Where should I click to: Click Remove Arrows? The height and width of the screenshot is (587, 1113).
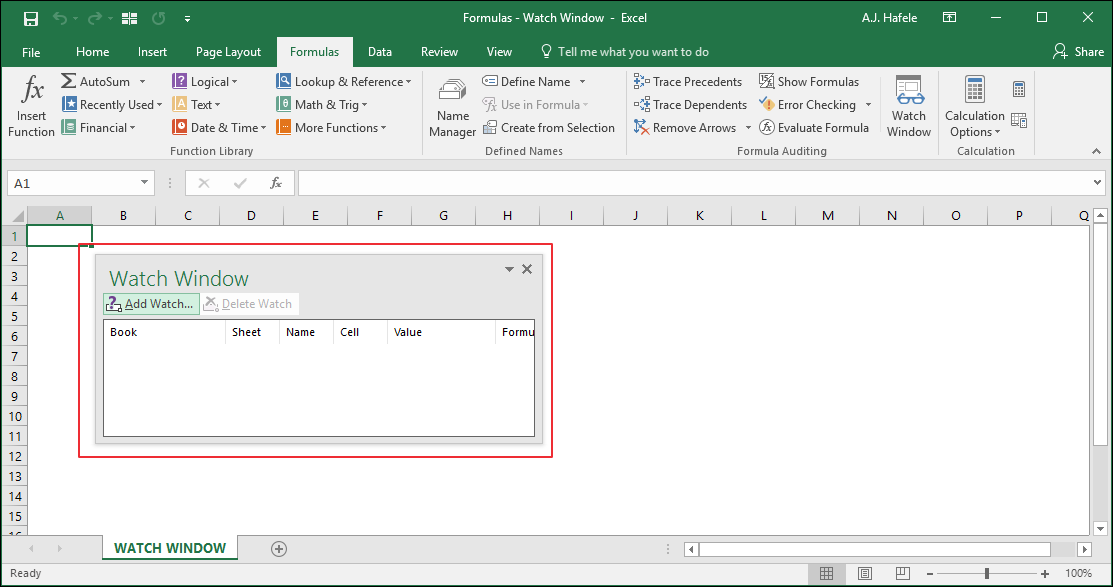click(685, 128)
